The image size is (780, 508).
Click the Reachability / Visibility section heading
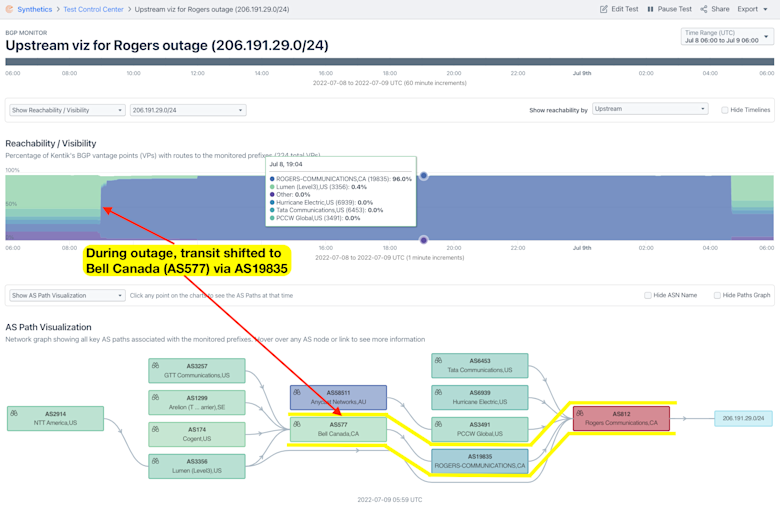tap(51, 143)
